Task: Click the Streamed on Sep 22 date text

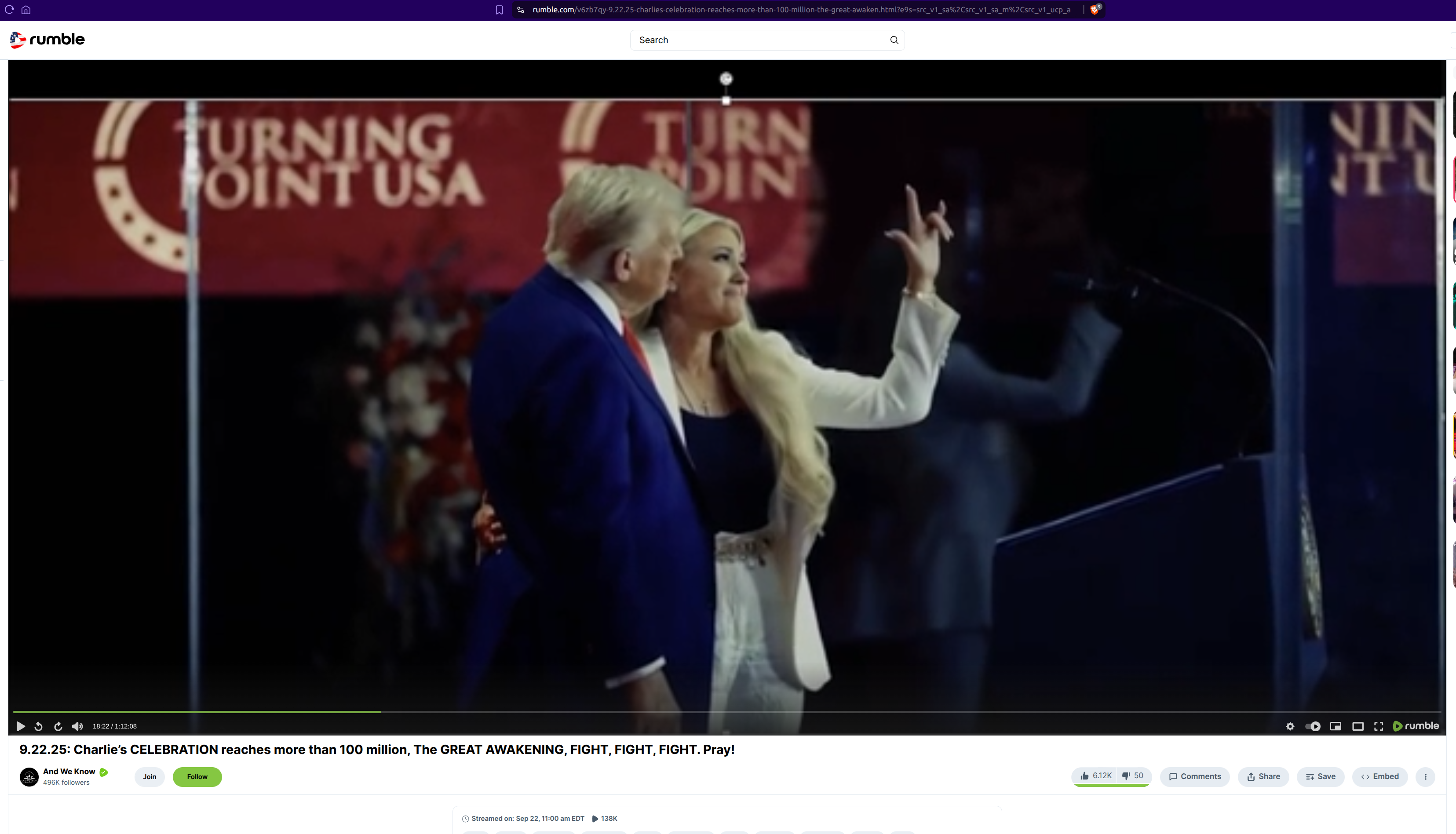Action: [x=528, y=819]
